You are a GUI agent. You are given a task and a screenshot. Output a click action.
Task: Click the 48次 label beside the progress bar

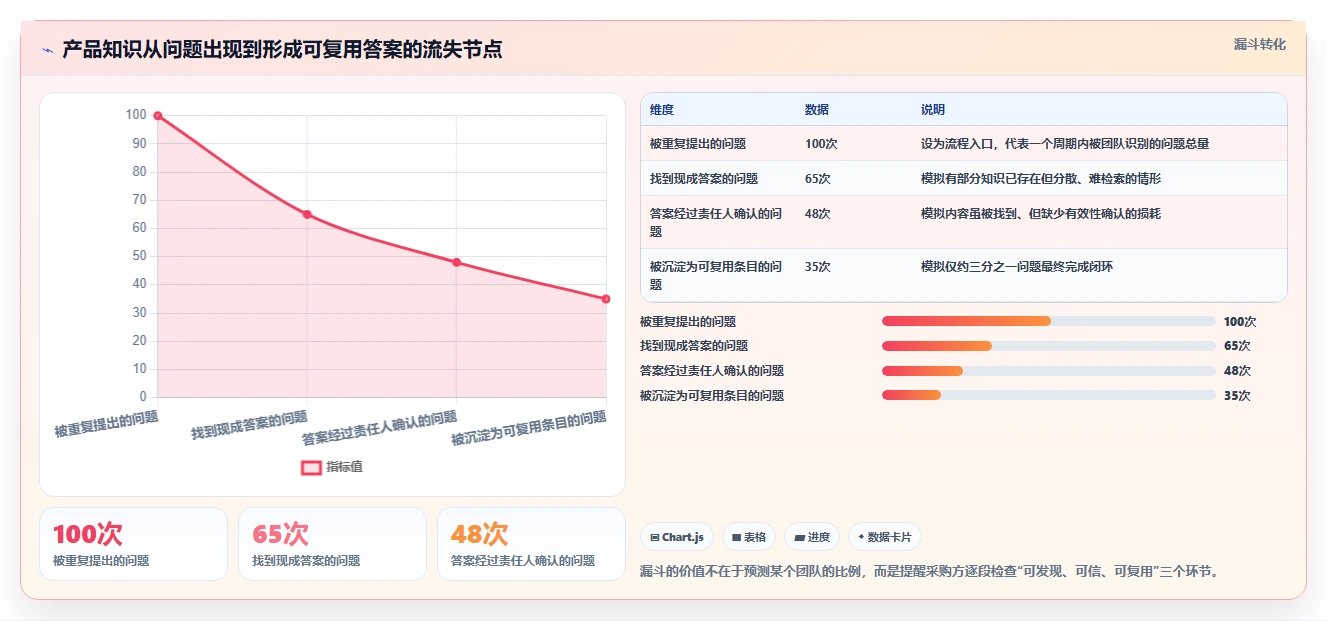pyautogui.click(x=1237, y=371)
